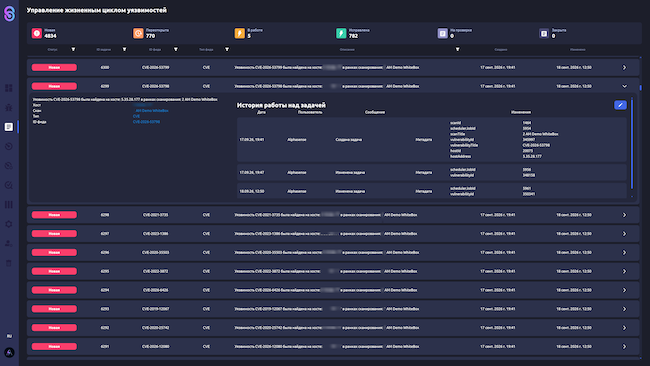Click the Пользователь history column header
The height and width of the screenshot is (366, 650).
[x=310, y=112]
